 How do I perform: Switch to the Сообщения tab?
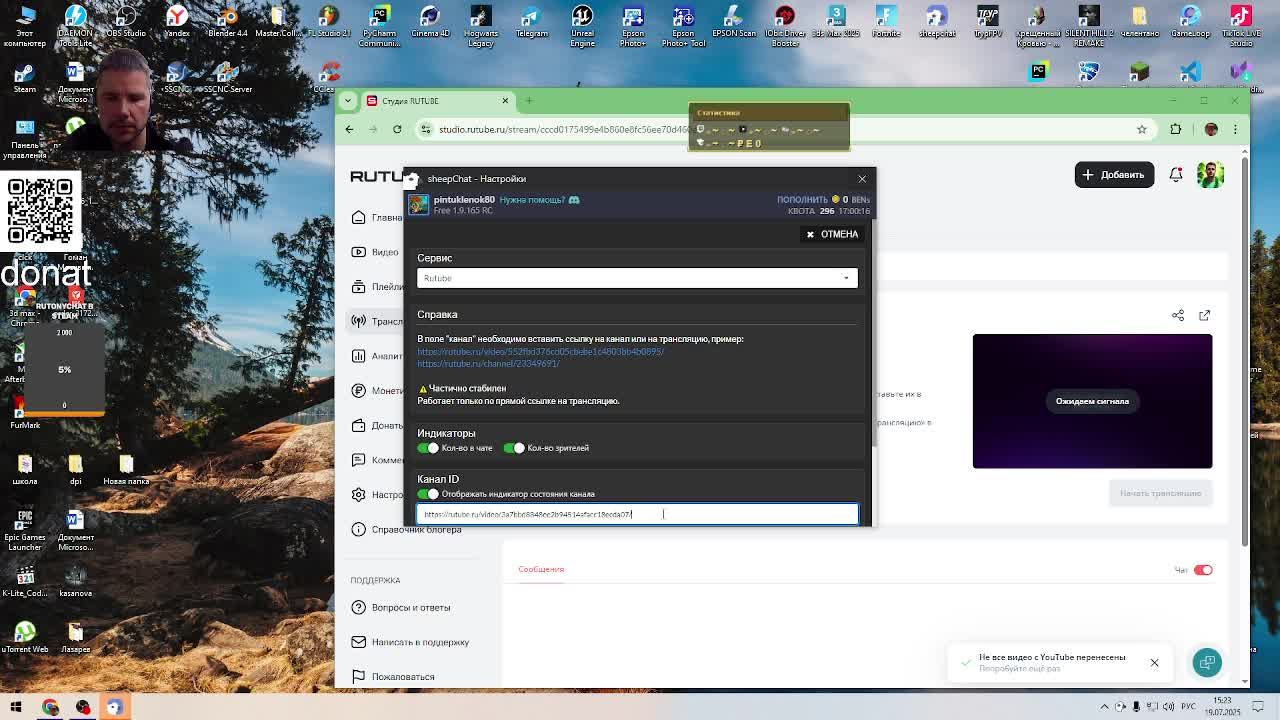tap(541, 569)
